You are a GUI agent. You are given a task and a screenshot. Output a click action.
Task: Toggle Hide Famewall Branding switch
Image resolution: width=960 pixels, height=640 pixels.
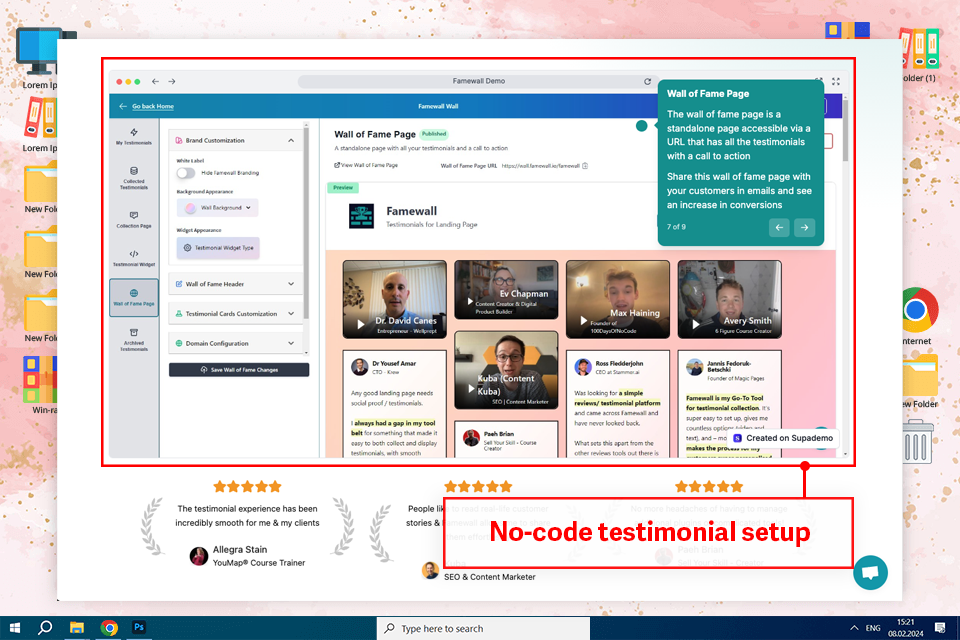(186, 173)
